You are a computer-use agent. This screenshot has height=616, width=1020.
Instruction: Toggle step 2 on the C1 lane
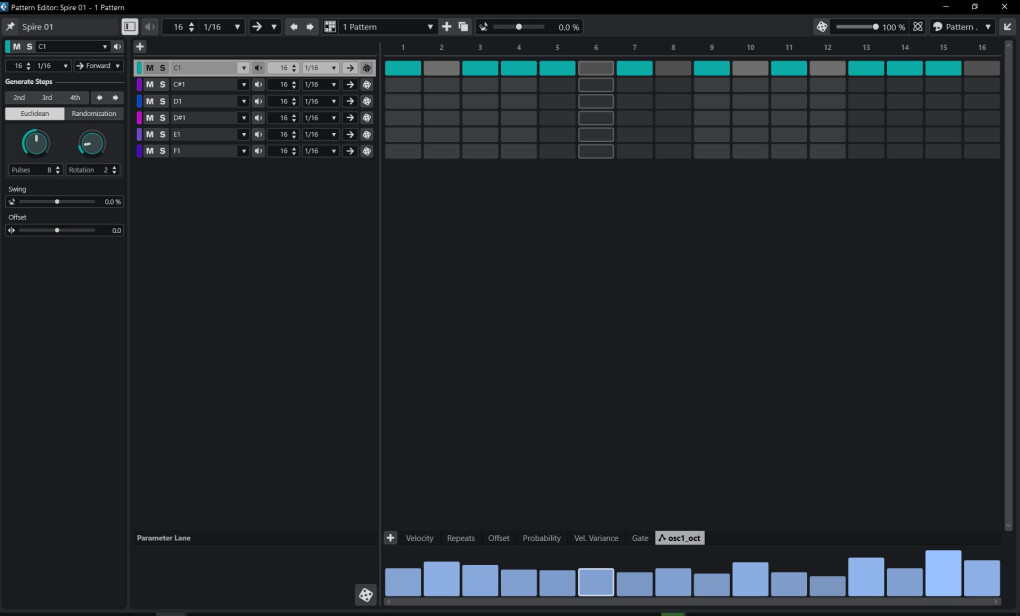(x=442, y=68)
